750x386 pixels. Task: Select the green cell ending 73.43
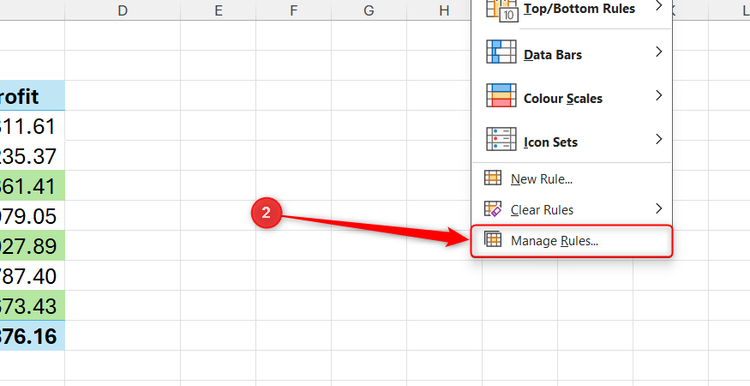click(x=32, y=306)
